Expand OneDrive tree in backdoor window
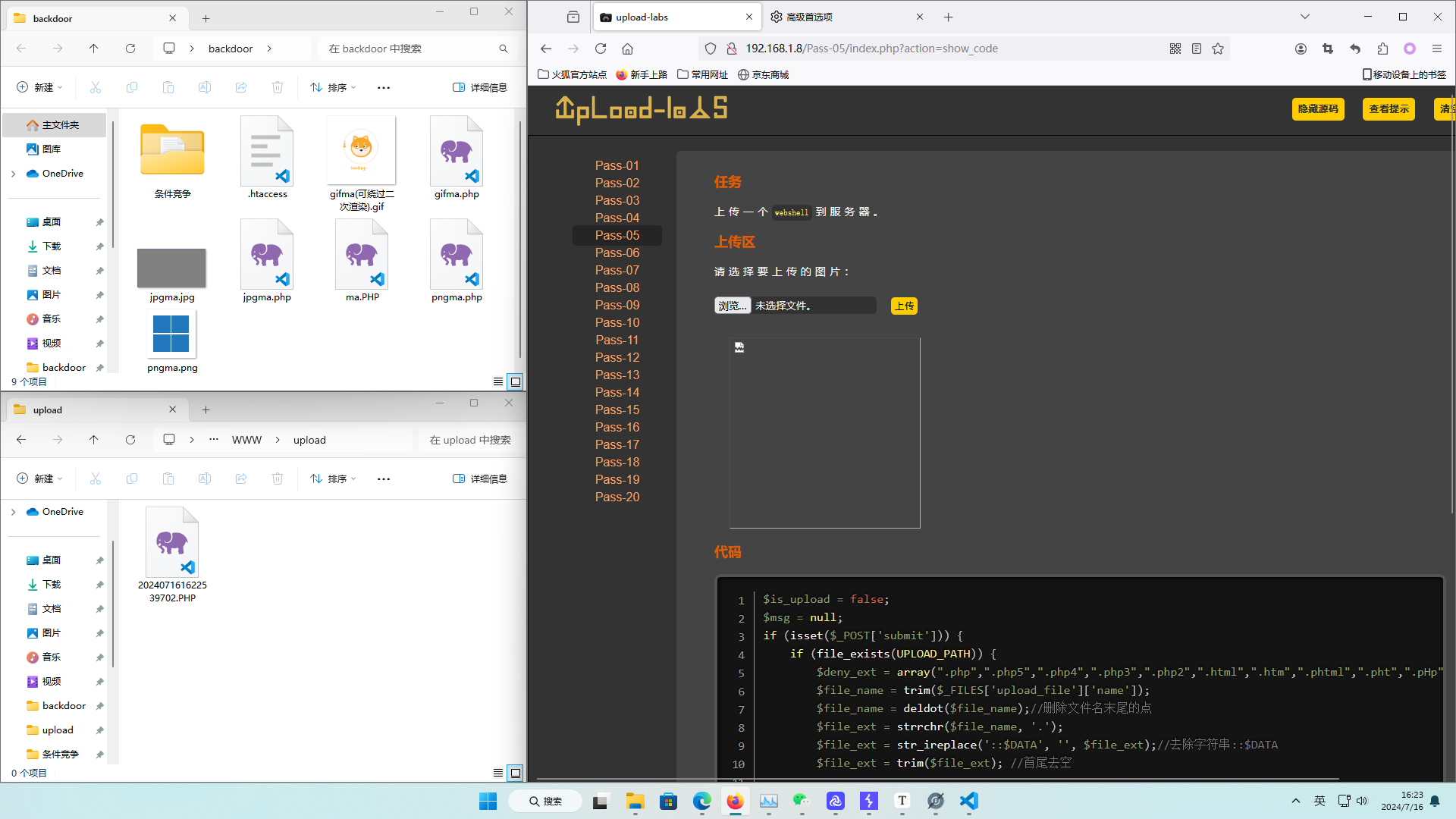The height and width of the screenshot is (819, 1456). pos(13,174)
